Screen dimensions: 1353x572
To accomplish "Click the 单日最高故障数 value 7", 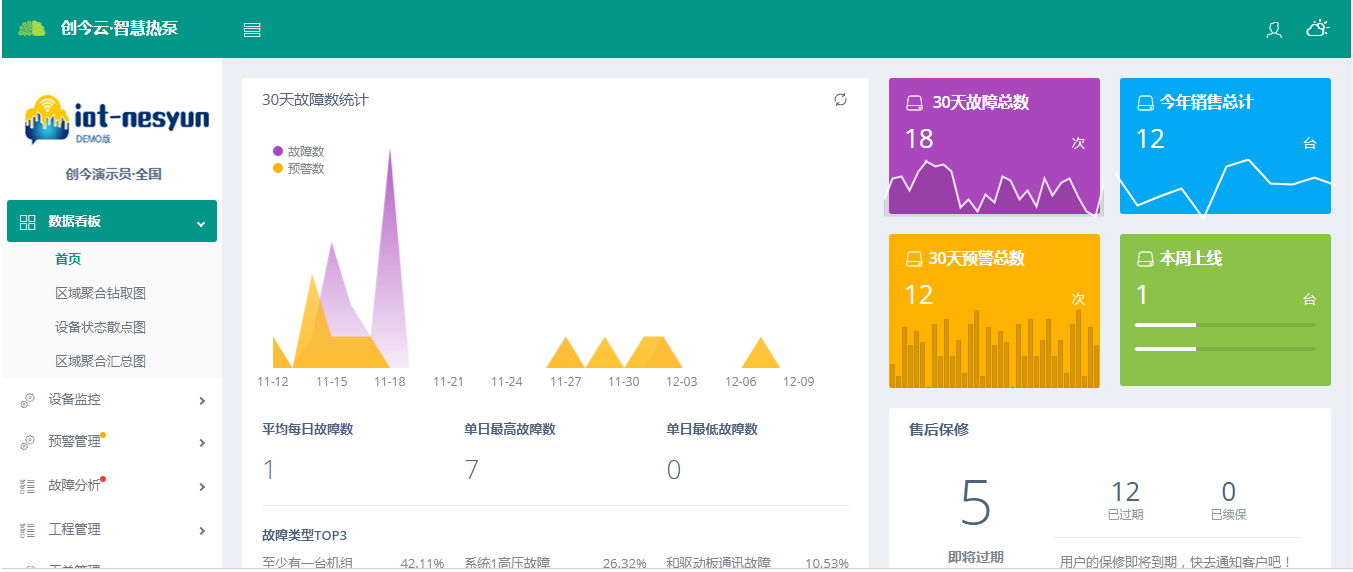I will (471, 470).
